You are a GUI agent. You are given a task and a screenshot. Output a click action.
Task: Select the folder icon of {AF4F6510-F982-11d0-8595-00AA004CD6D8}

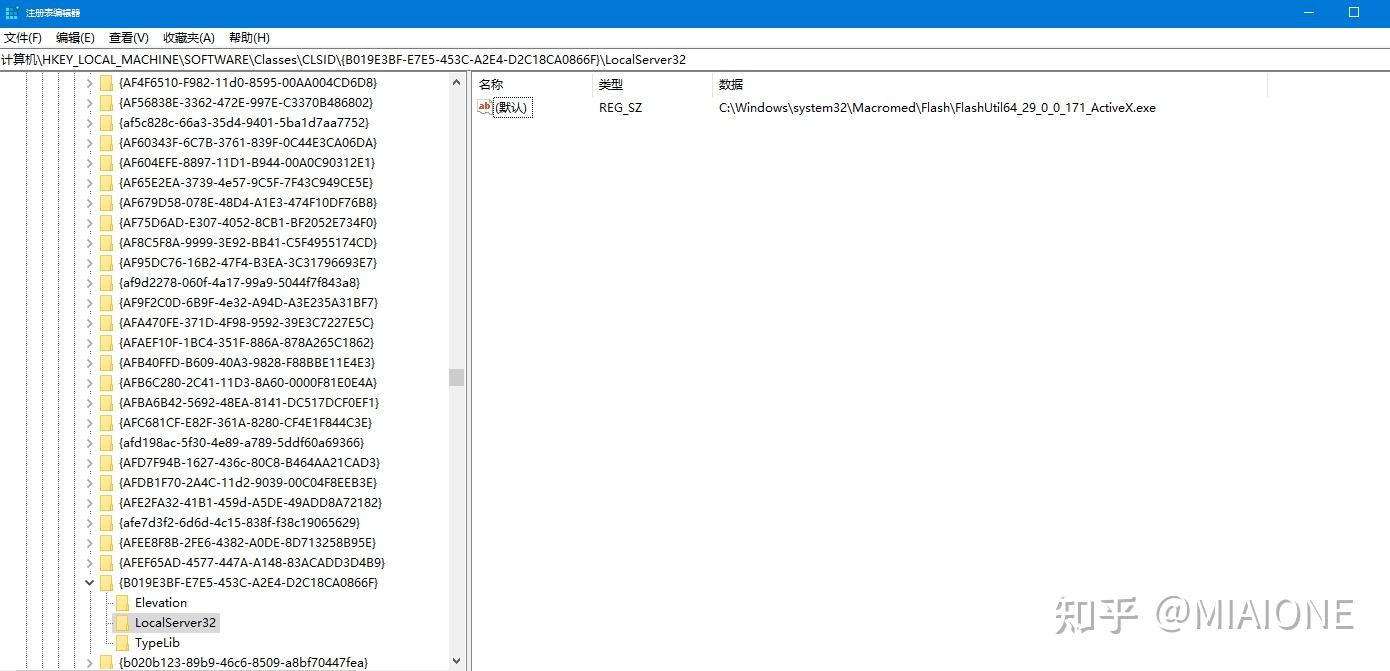106,83
